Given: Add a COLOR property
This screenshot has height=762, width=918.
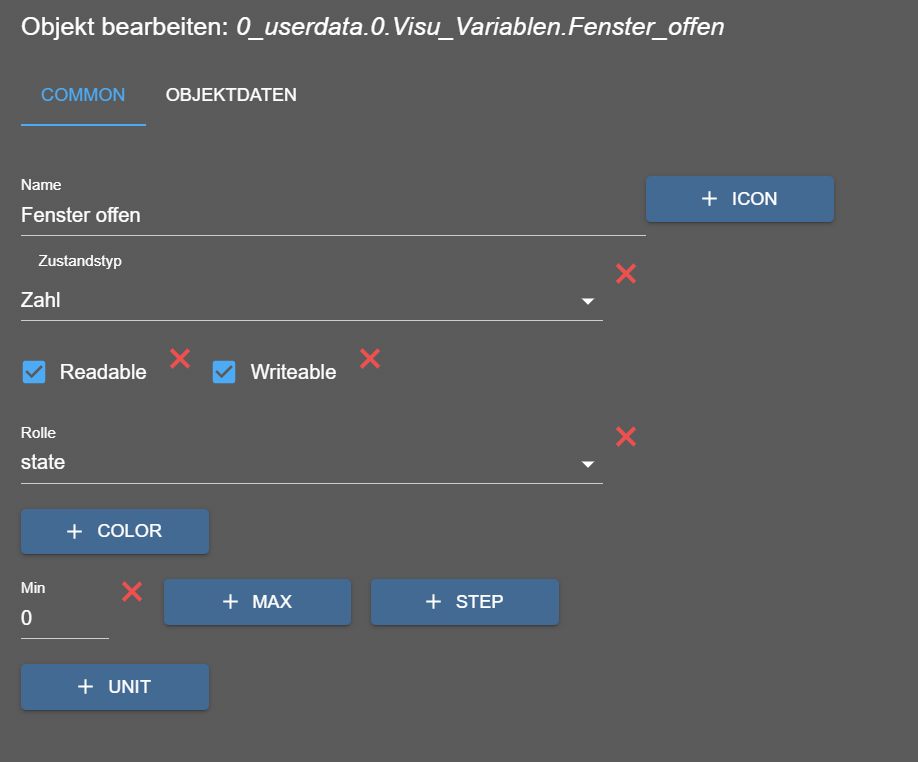Looking at the screenshot, I should (115, 531).
